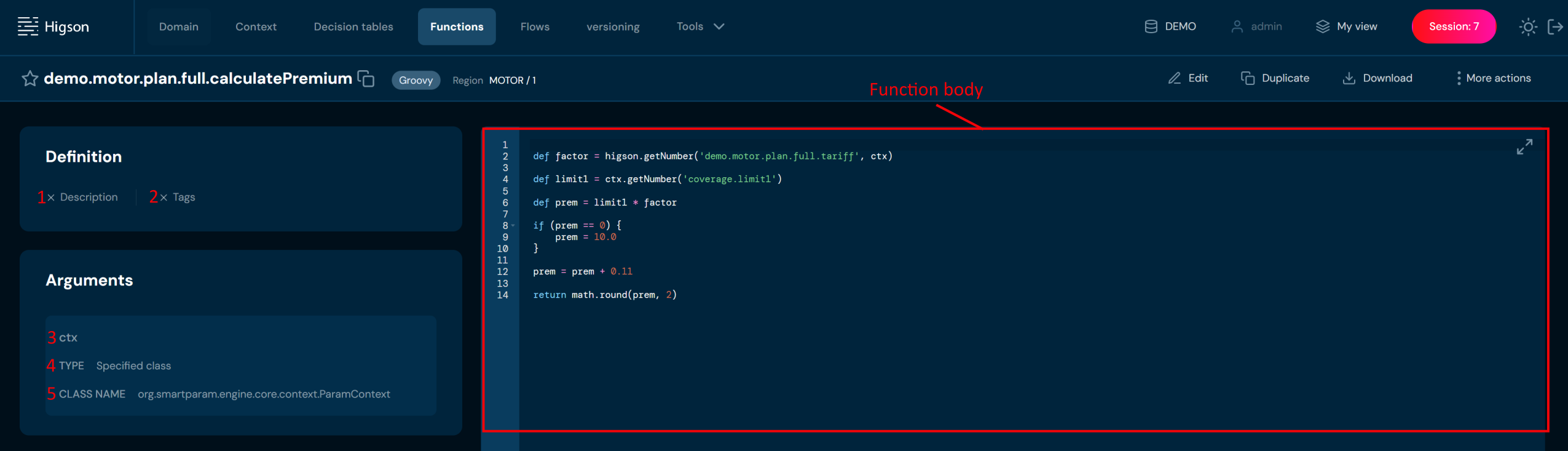Star the calculatePremium function as favorite

coord(30,79)
